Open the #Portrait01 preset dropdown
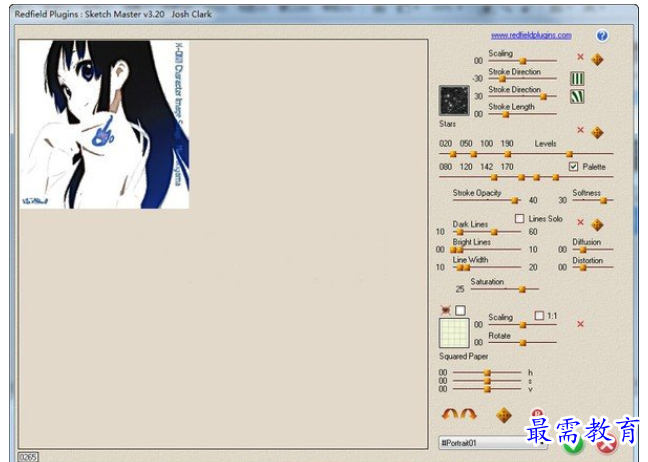The image size is (648, 462). 493,443
